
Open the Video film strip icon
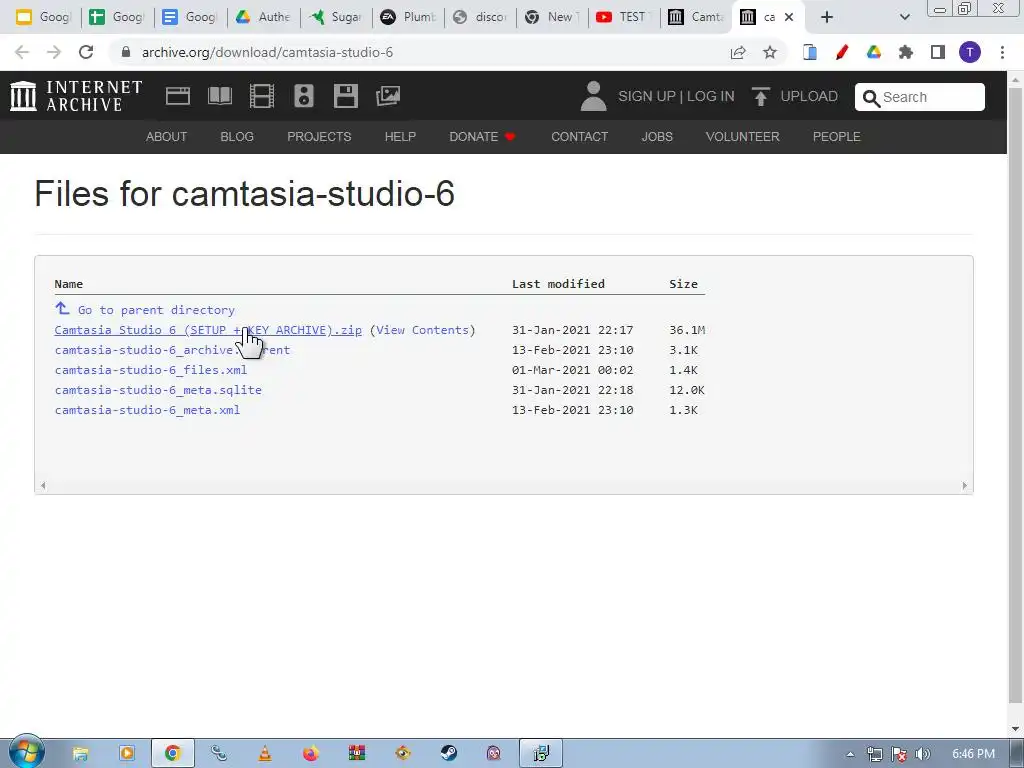point(262,96)
